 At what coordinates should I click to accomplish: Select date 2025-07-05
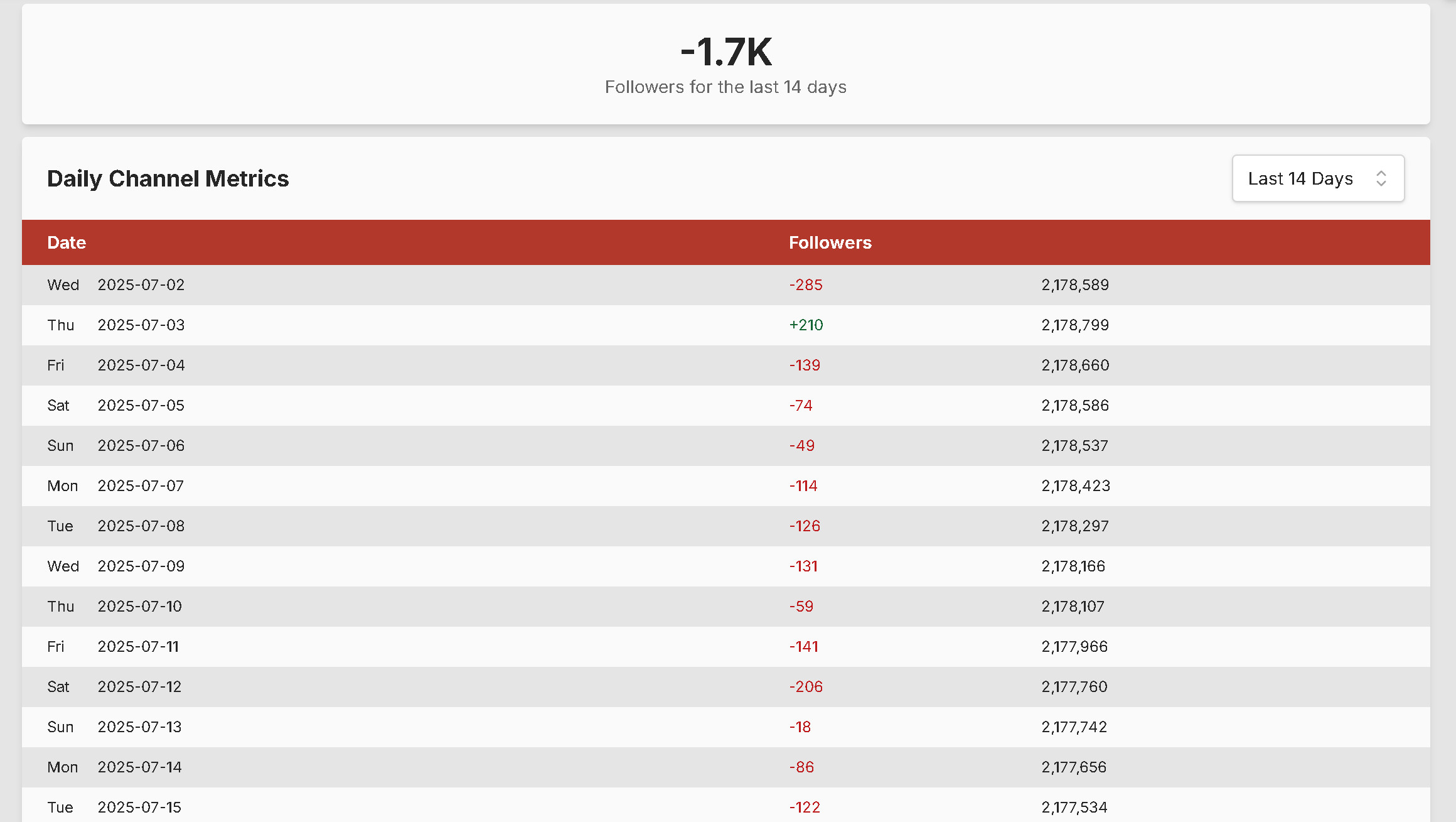[x=141, y=405]
